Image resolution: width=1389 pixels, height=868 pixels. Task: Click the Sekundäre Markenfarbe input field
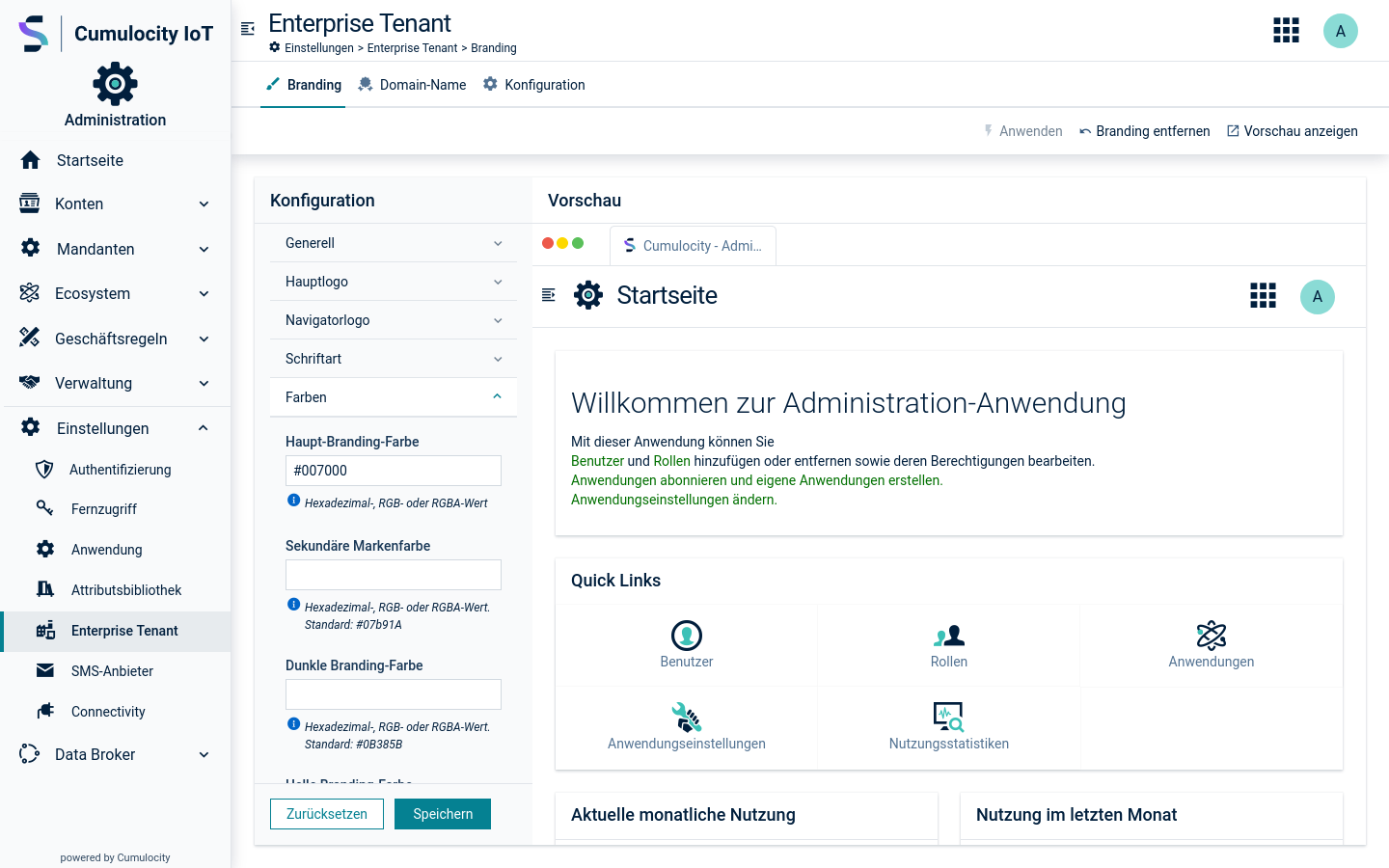(x=394, y=575)
